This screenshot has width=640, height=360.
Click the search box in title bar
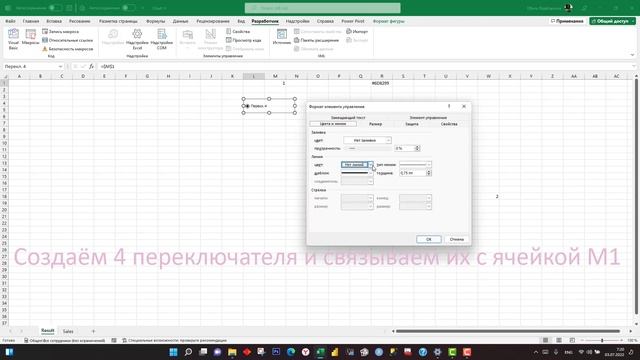pos(322,8)
